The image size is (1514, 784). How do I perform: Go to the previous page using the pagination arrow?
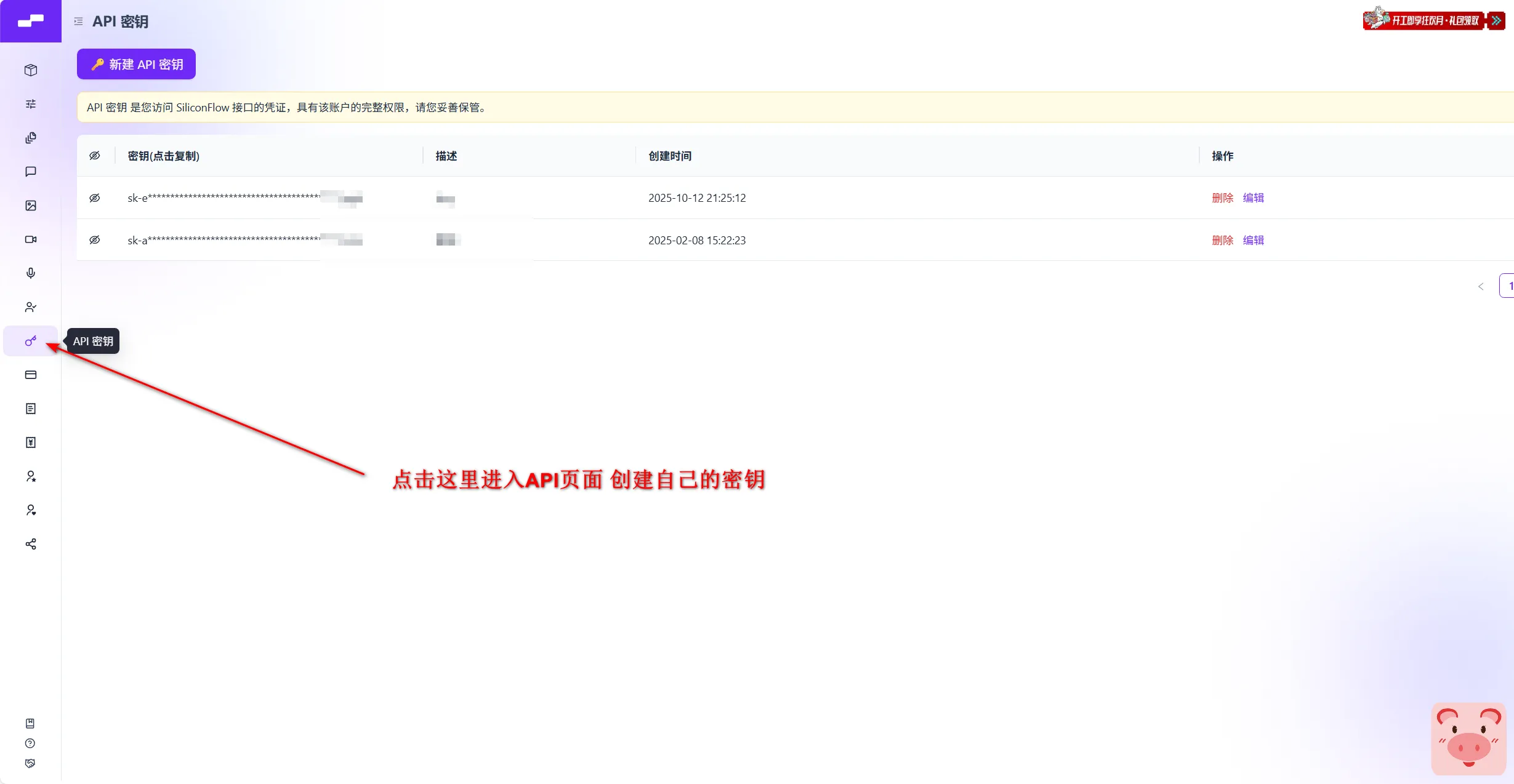(x=1481, y=286)
